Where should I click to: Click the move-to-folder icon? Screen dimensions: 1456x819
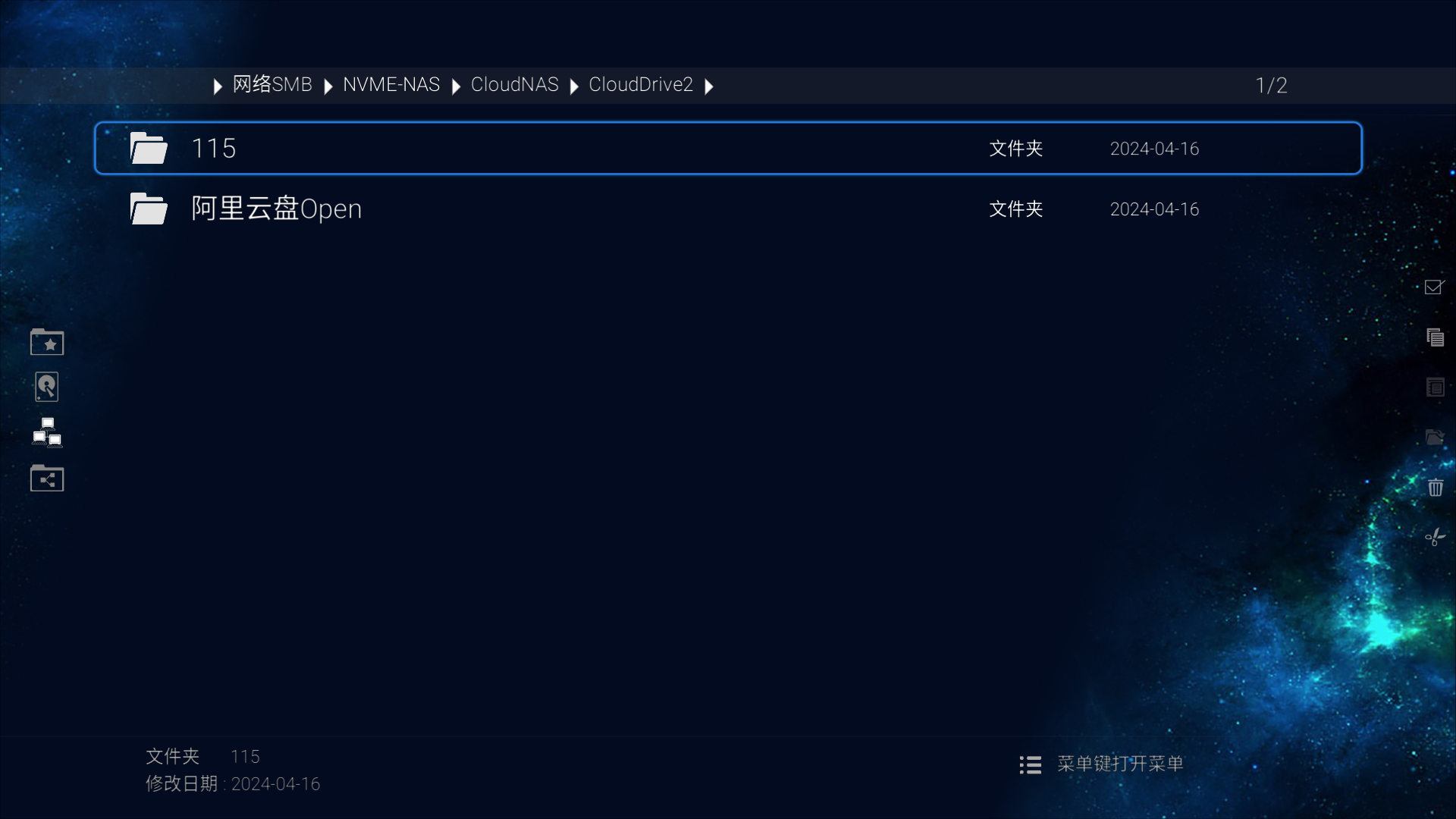click(1435, 437)
